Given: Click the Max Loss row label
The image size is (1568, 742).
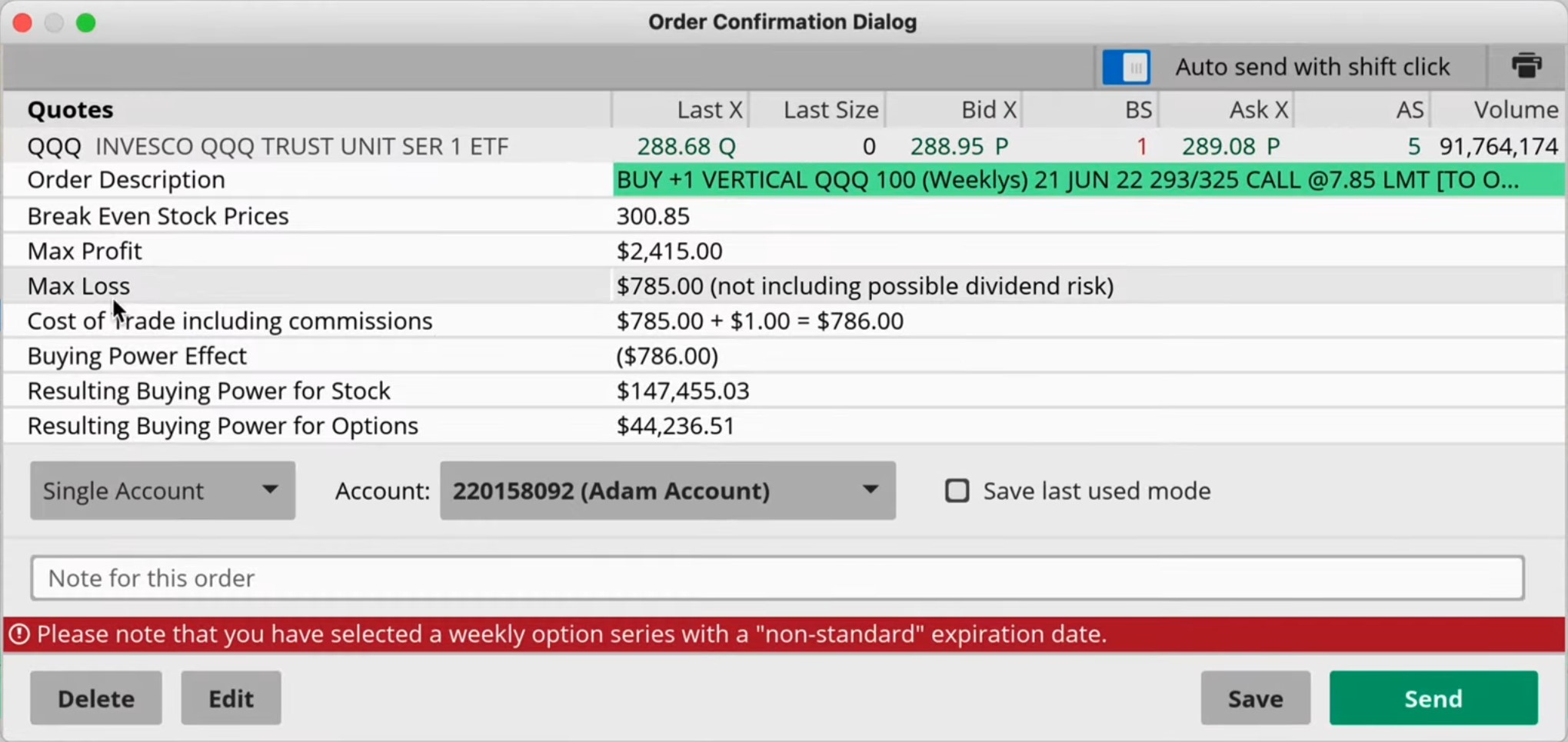Looking at the screenshot, I should tap(78, 286).
